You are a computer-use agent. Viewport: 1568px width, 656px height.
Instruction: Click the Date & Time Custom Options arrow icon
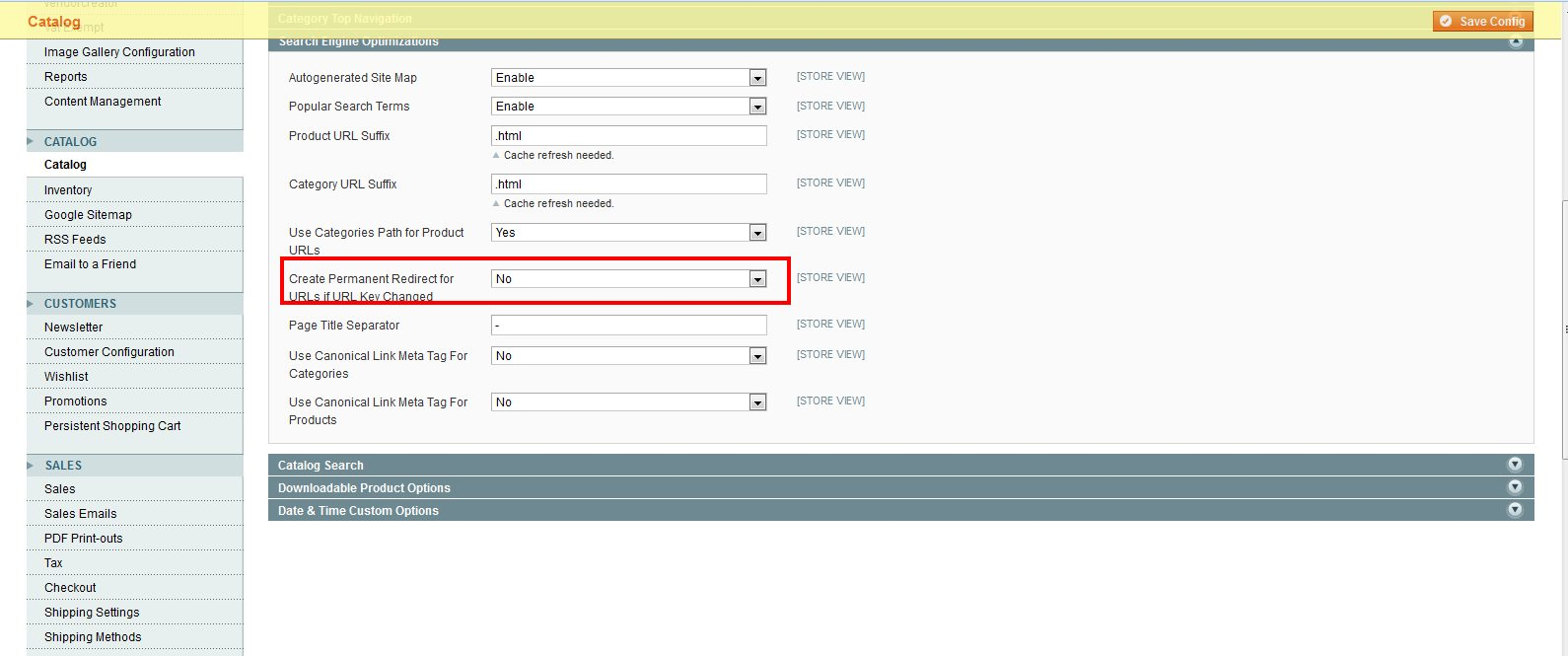coord(1515,510)
